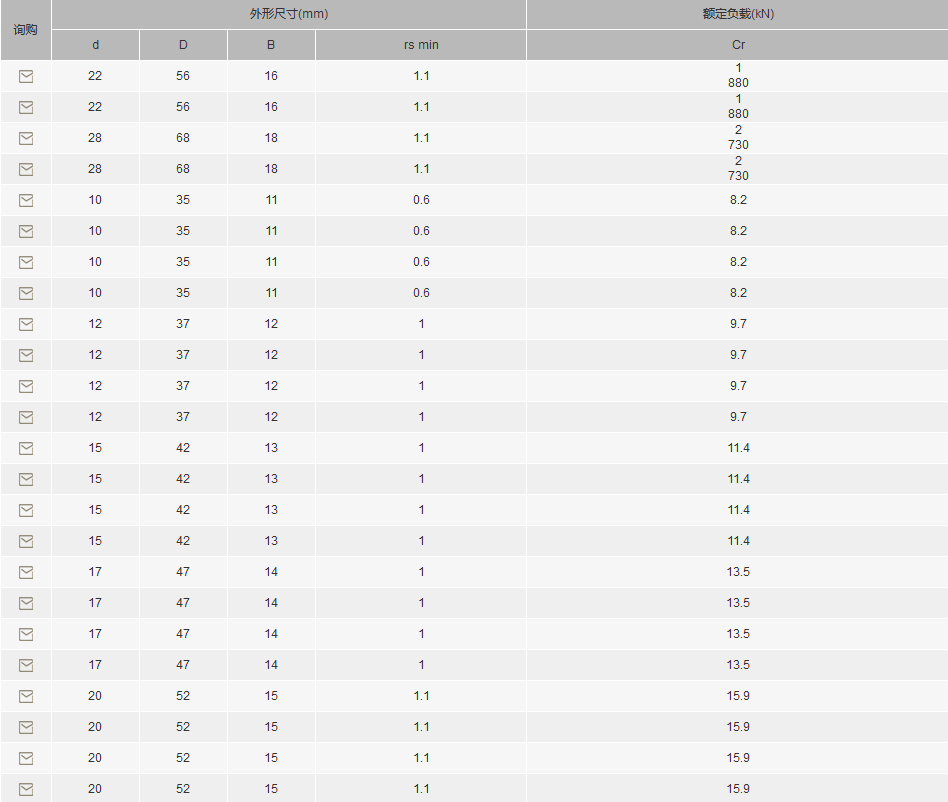Image resolution: width=948 pixels, height=802 pixels.
Task: Select envelope icon in first d=20 row
Action: coord(26,696)
